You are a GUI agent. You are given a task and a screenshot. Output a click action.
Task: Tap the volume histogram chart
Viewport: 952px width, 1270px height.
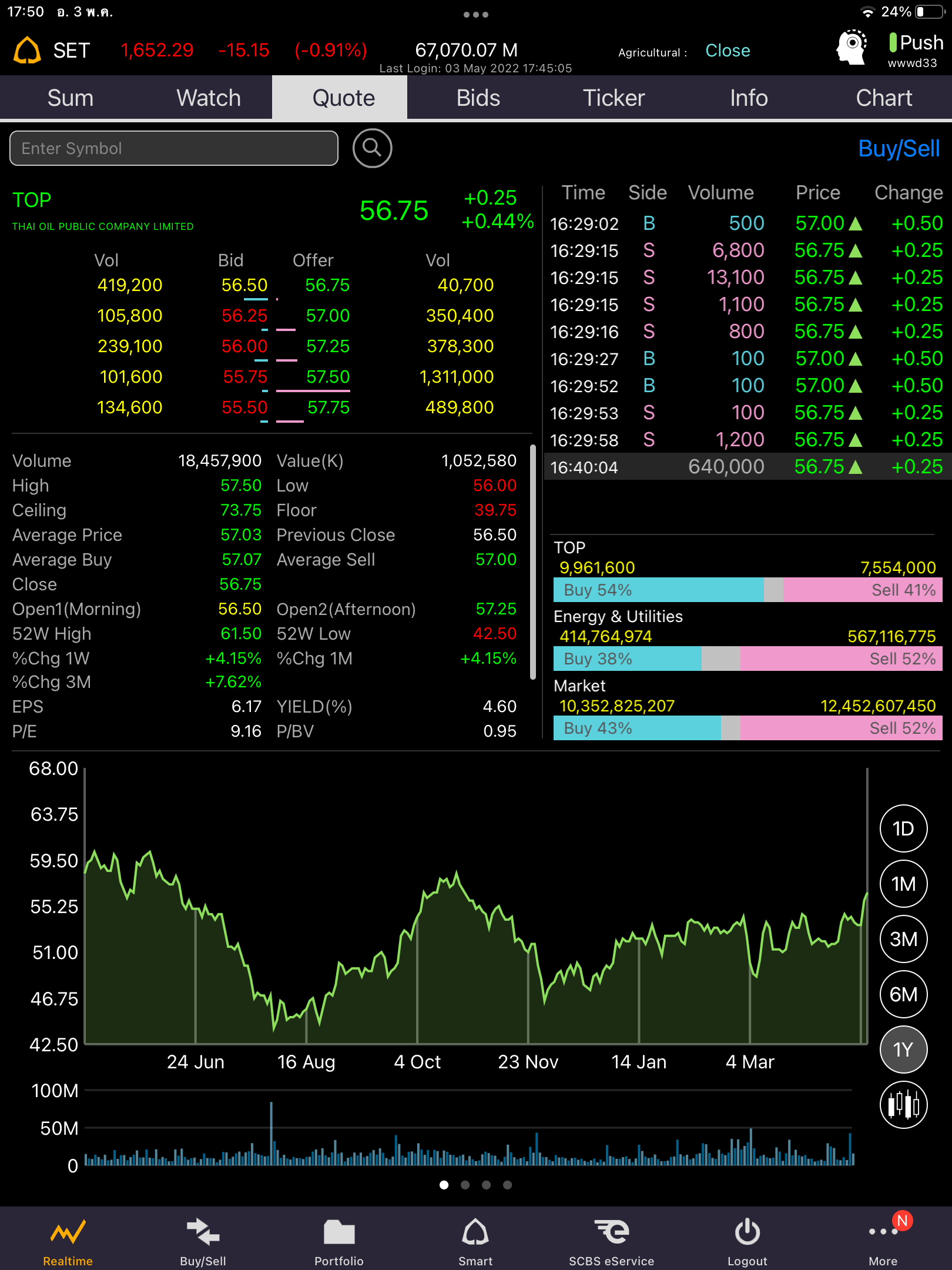(469, 1129)
